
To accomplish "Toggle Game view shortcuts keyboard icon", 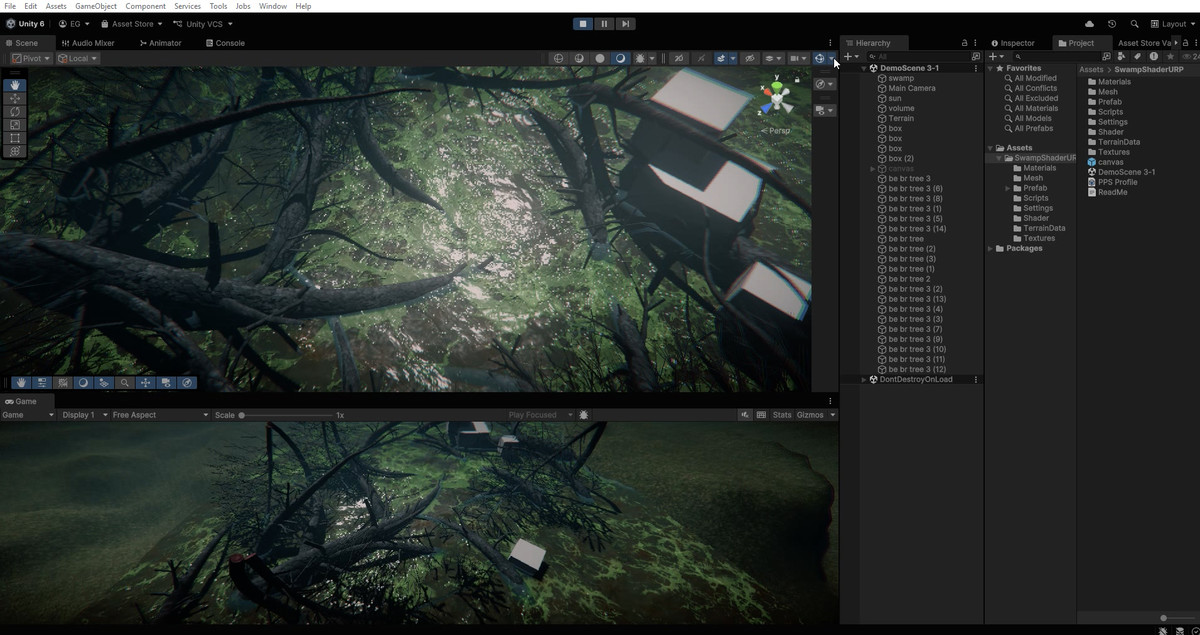I will click(x=761, y=415).
